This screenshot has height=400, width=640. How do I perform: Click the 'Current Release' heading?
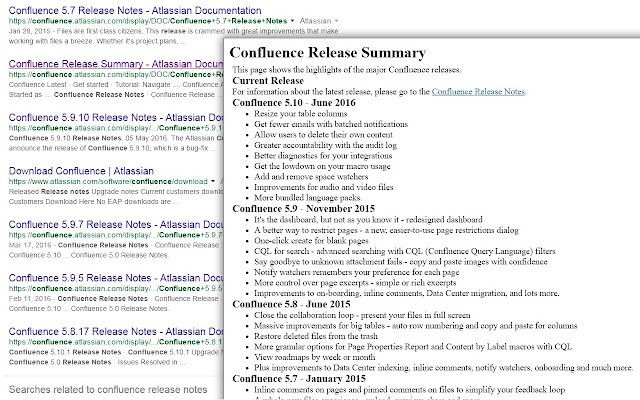point(268,80)
